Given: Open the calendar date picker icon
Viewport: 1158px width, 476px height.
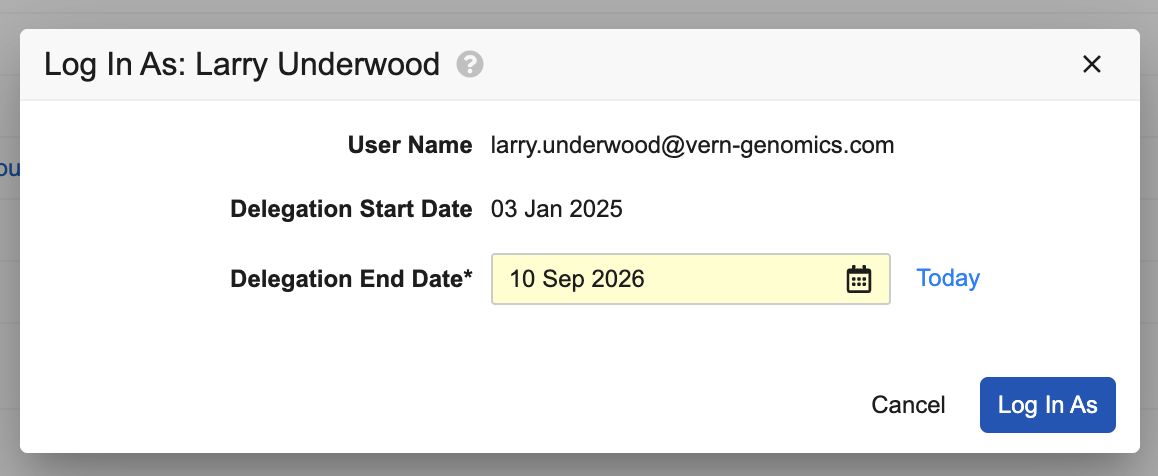Looking at the screenshot, I should (859, 279).
